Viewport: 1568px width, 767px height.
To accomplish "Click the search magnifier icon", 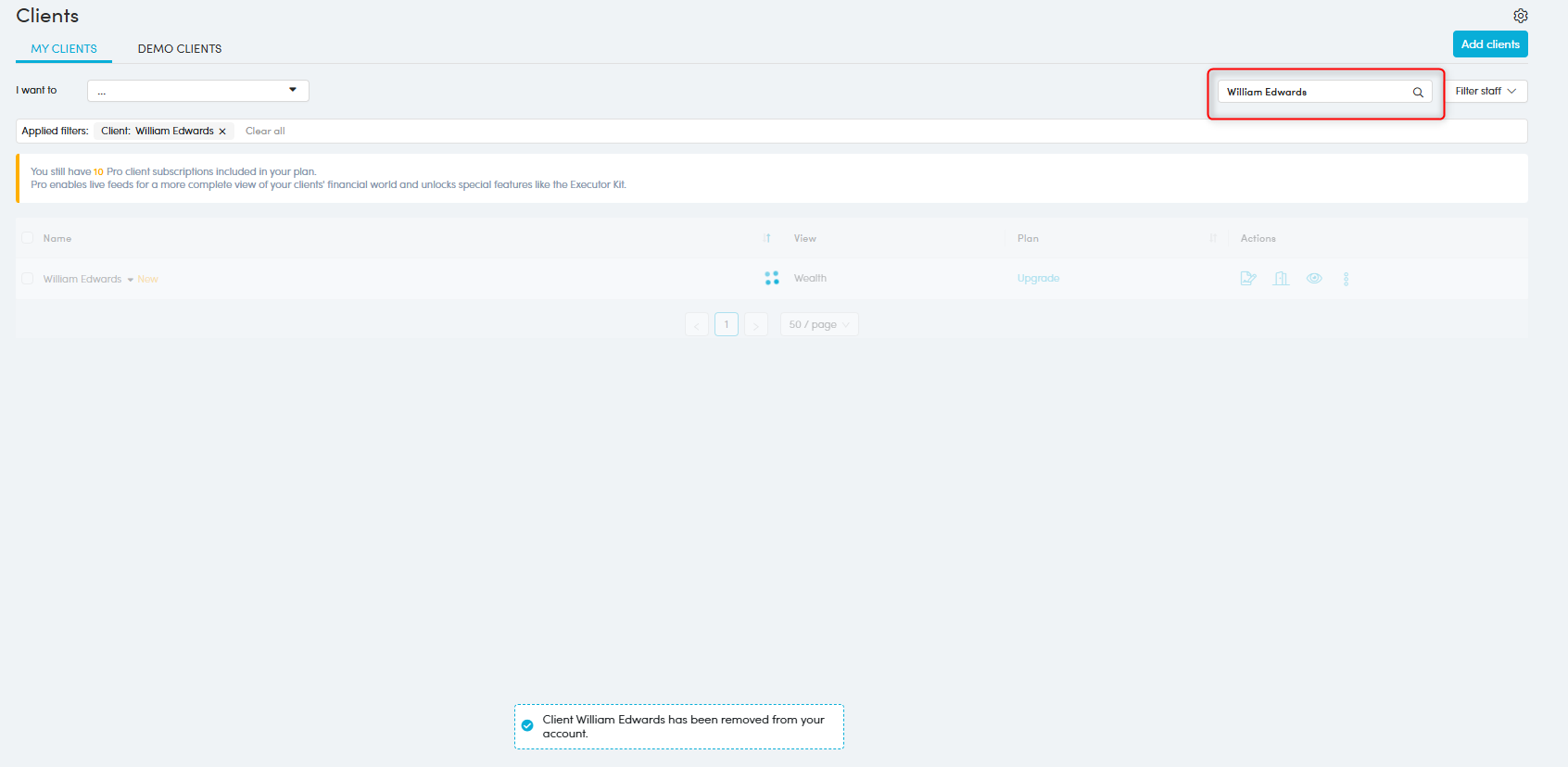I will [1417, 93].
